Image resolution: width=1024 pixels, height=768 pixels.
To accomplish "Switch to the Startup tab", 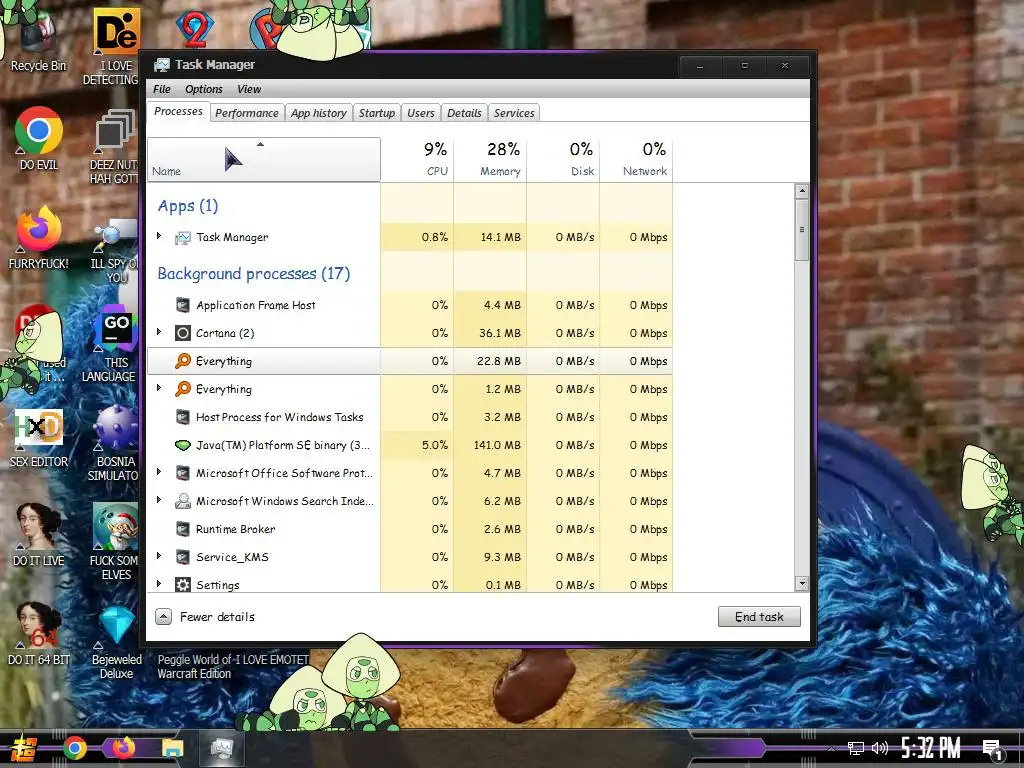I will point(377,113).
